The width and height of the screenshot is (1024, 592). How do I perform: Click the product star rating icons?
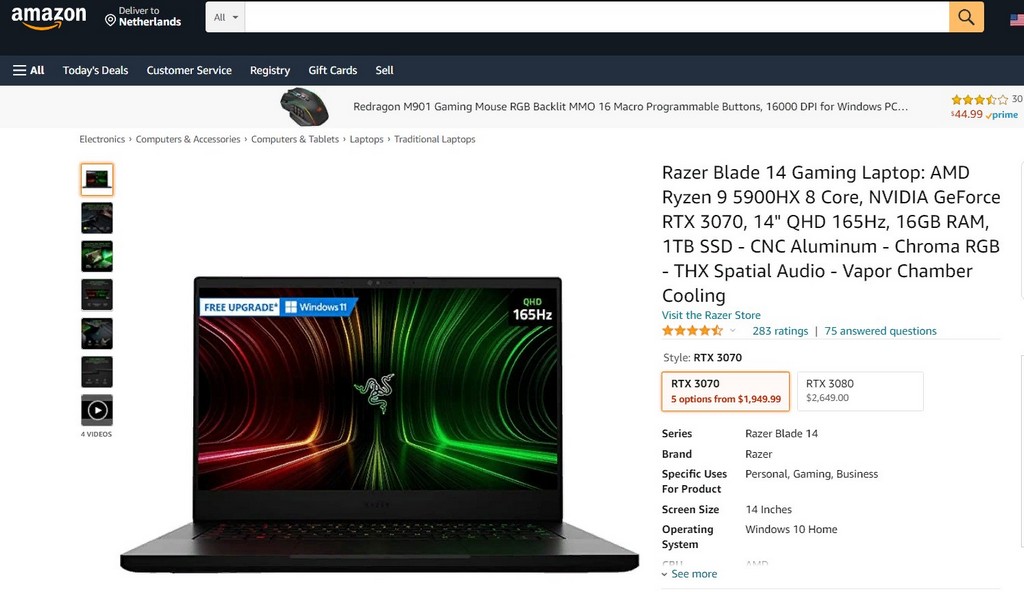tap(692, 331)
